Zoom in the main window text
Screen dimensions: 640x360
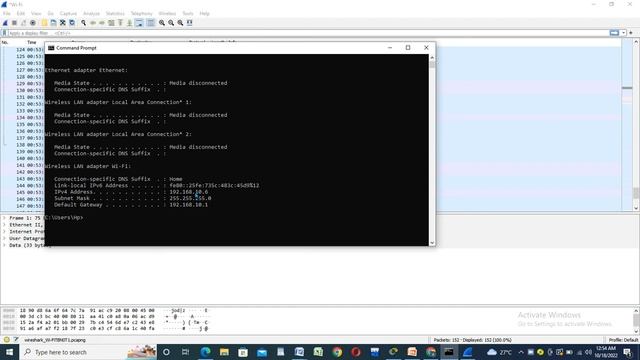tap(162, 23)
